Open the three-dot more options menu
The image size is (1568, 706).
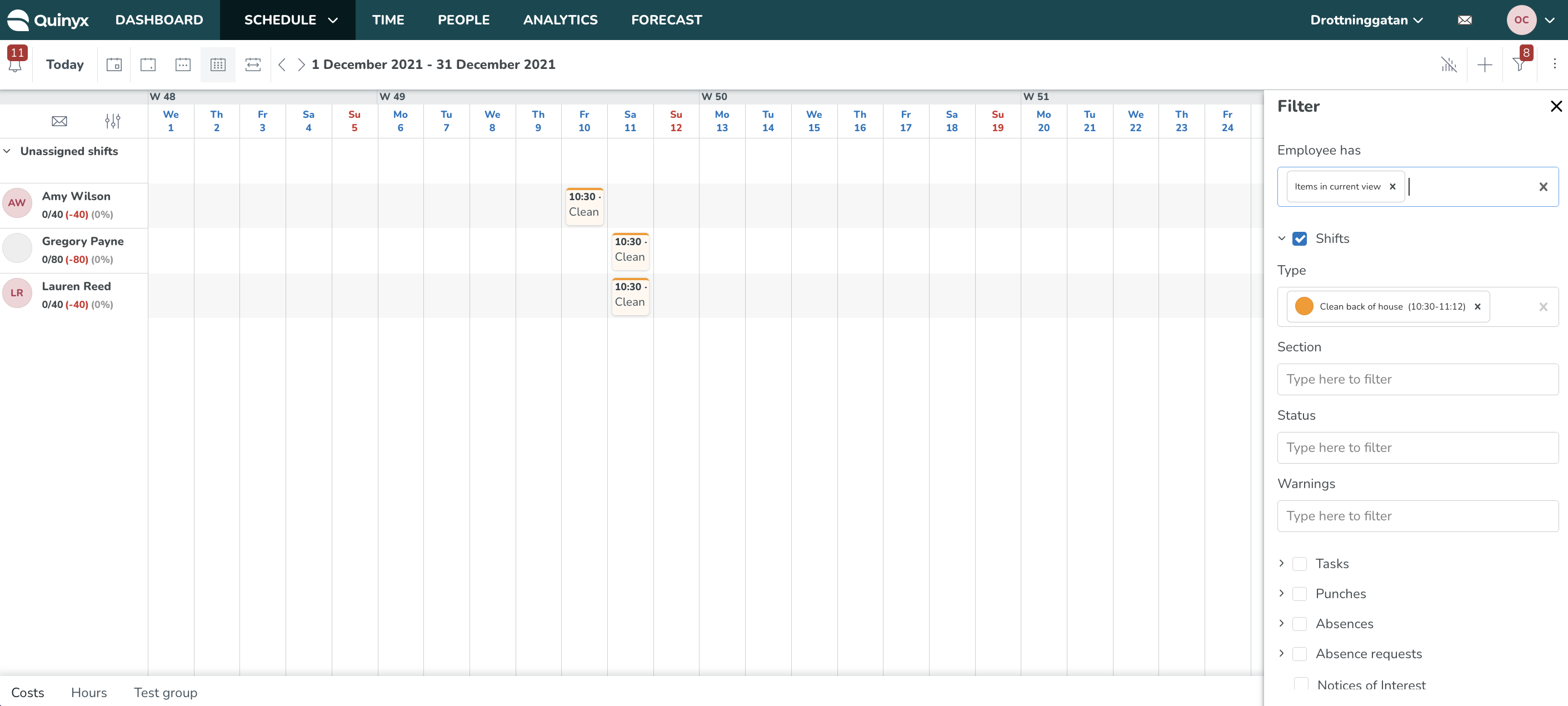1555,64
